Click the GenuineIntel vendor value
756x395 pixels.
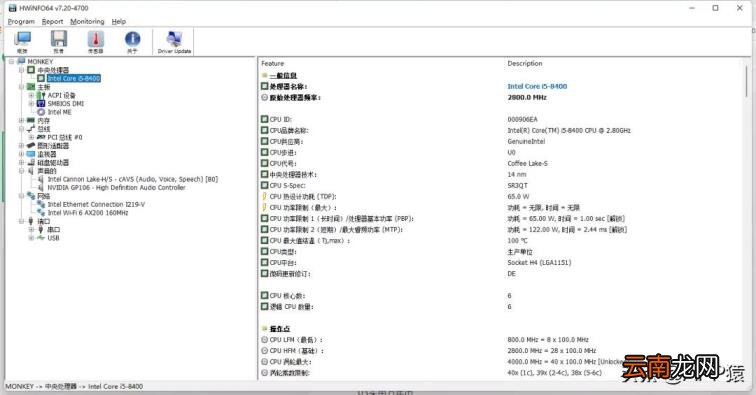pyautogui.click(x=526, y=141)
